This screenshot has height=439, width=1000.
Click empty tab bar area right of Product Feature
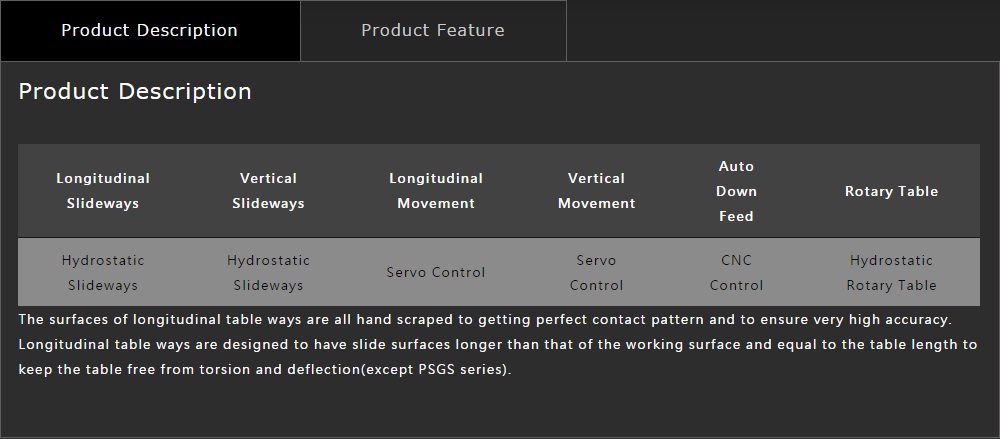(783, 31)
